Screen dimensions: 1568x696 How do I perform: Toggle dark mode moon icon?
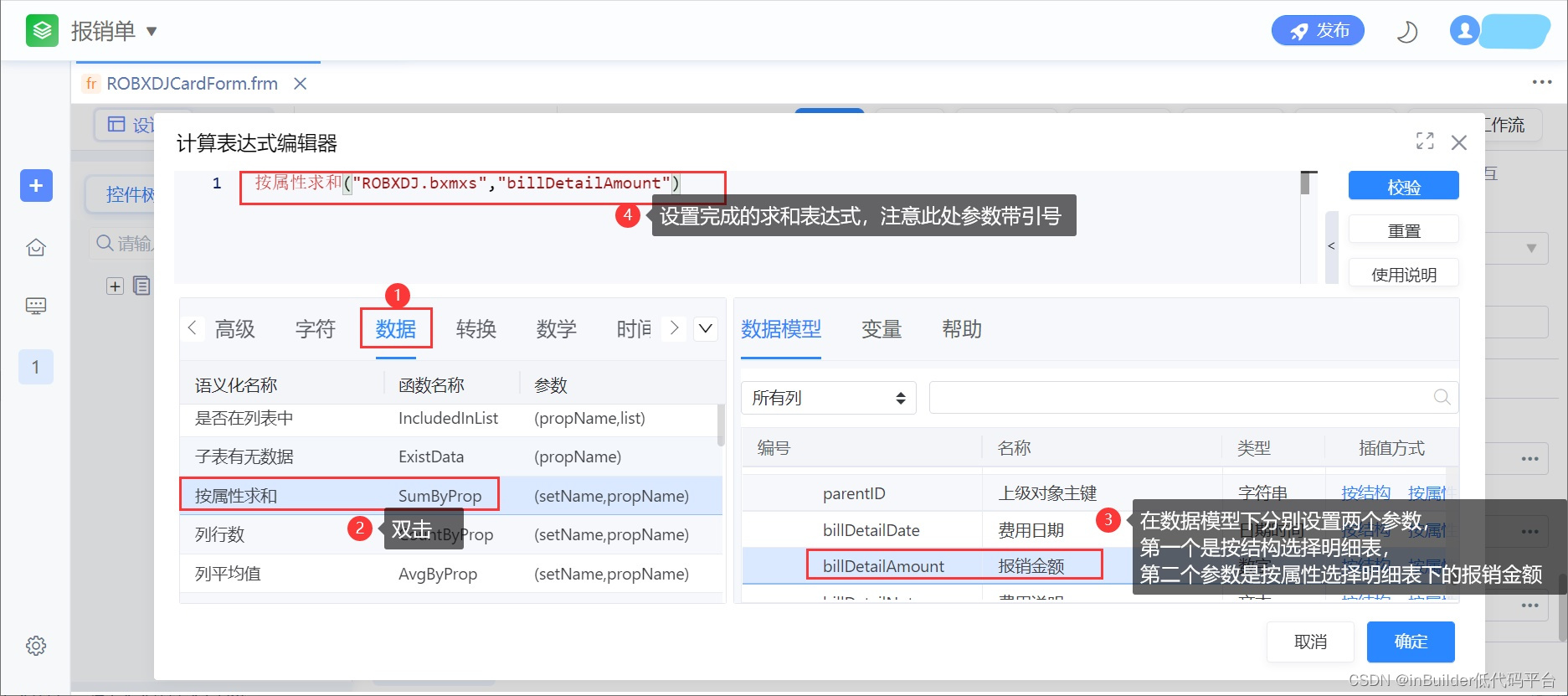tap(1407, 32)
